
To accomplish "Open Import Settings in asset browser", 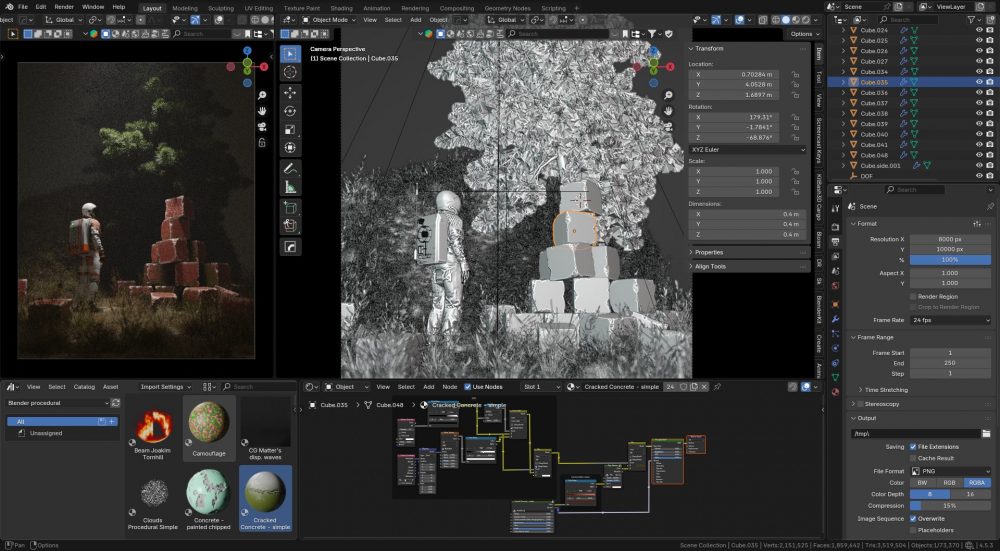I will (x=165, y=386).
